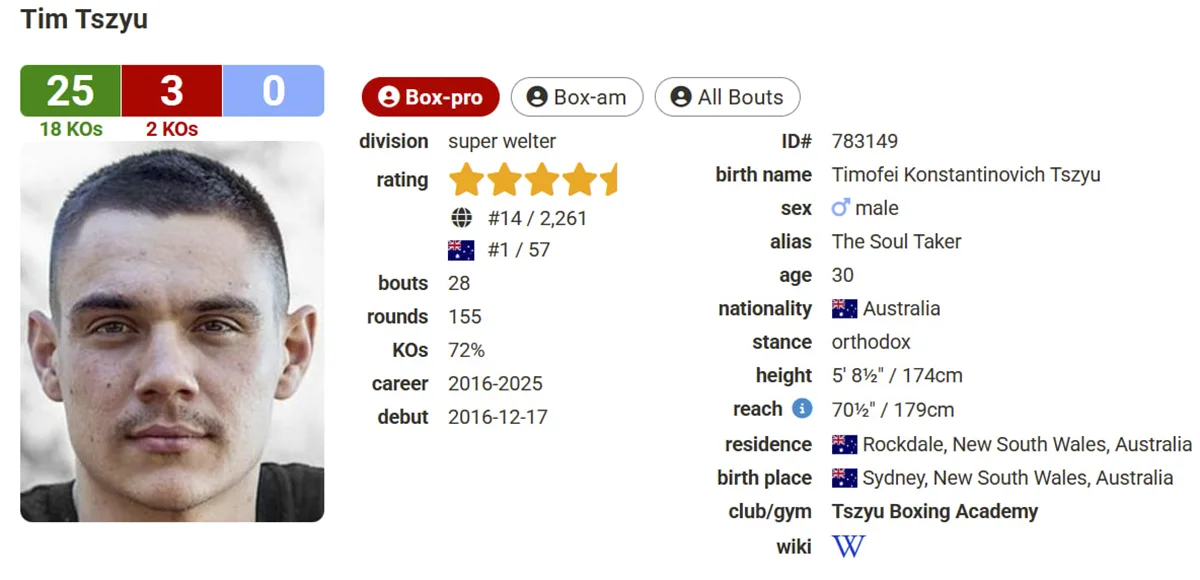Image resolution: width=1200 pixels, height=580 pixels.
Task: Click the five-star rating display
Action: tap(533, 181)
